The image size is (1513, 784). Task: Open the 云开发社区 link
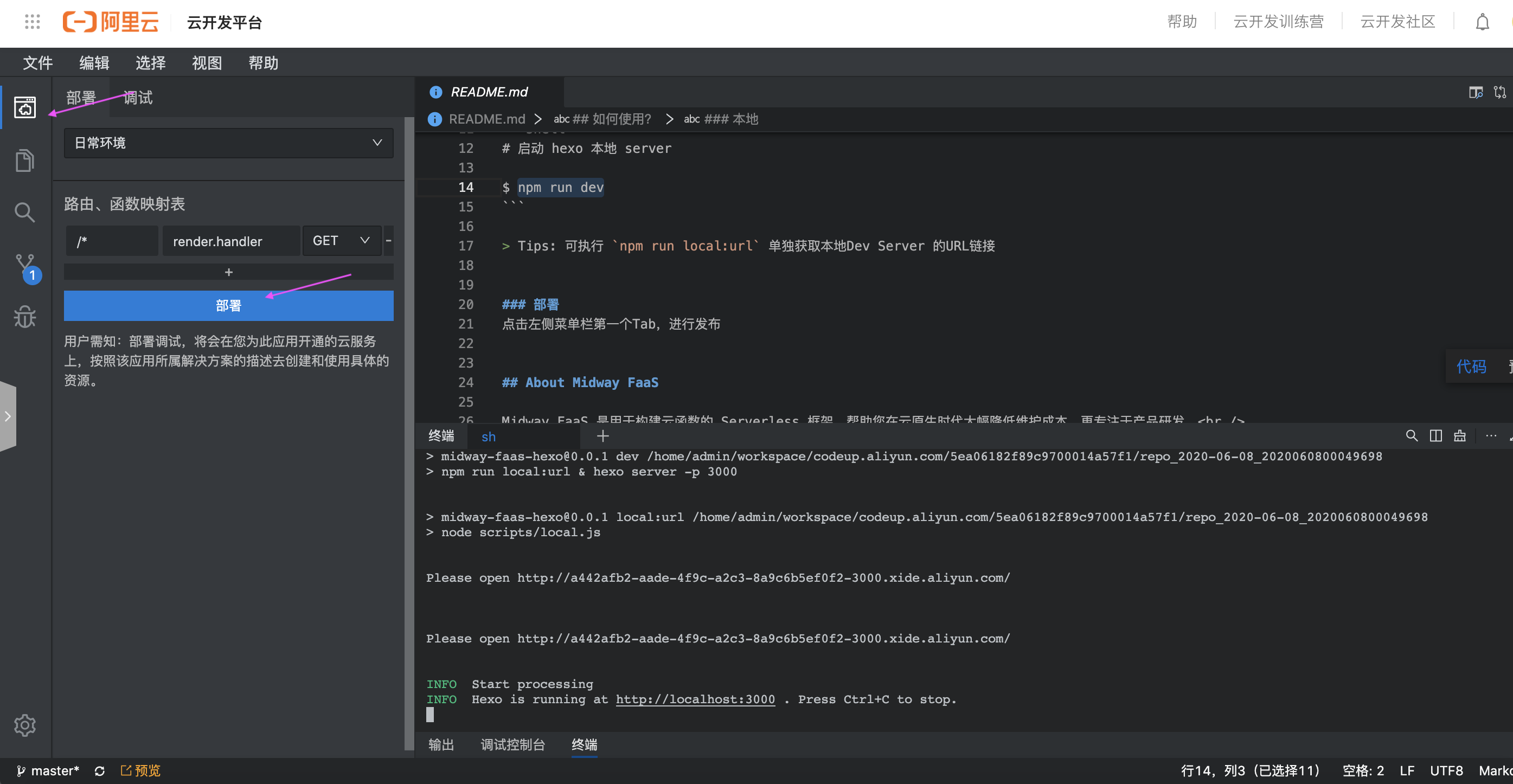[x=1397, y=22]
